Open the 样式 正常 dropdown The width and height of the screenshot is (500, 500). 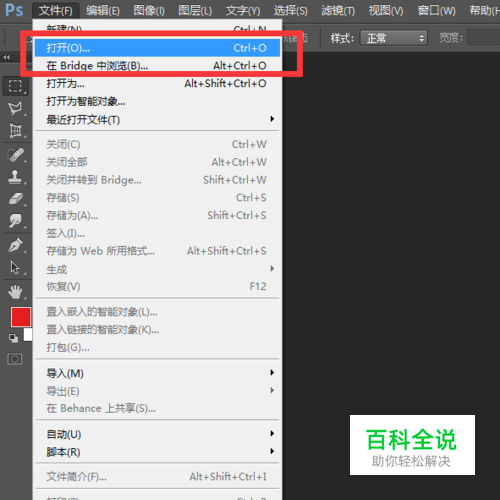coord(394,38)
